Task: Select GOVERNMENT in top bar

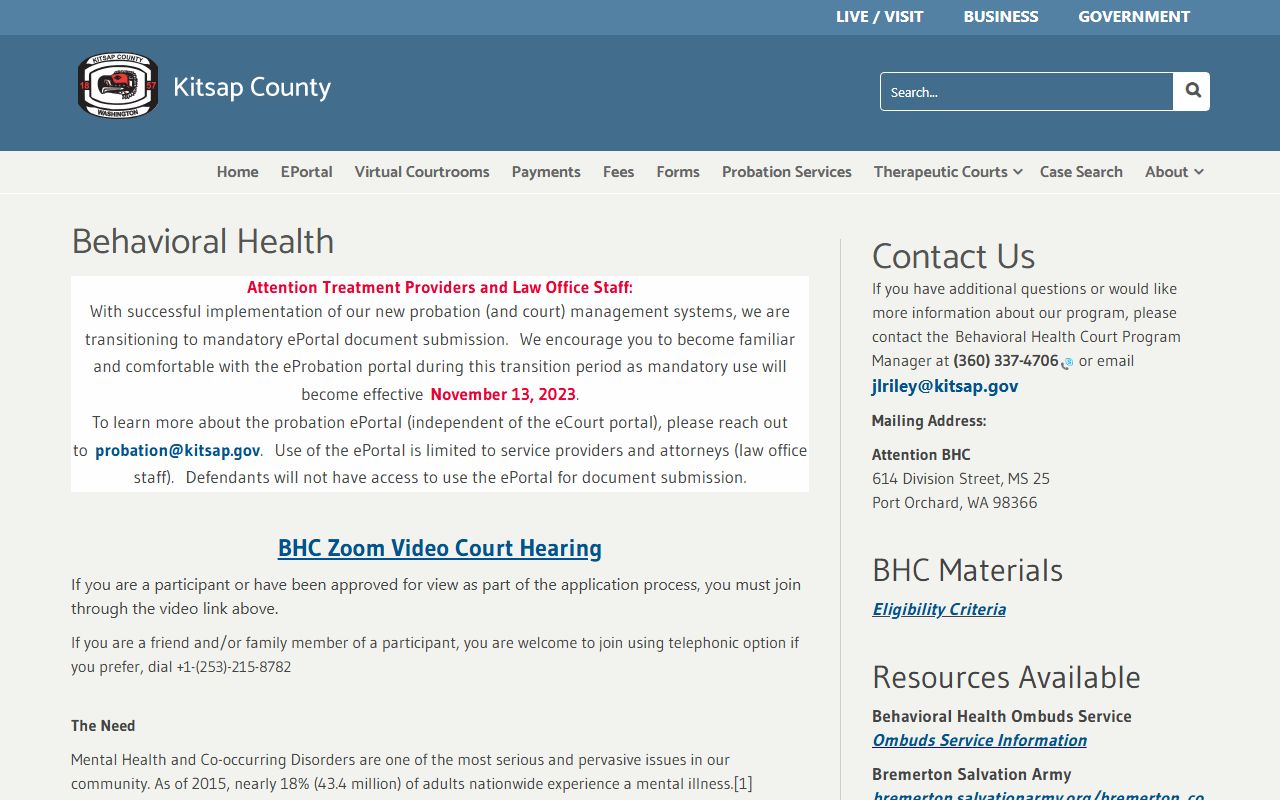Action: (1134, 17)
